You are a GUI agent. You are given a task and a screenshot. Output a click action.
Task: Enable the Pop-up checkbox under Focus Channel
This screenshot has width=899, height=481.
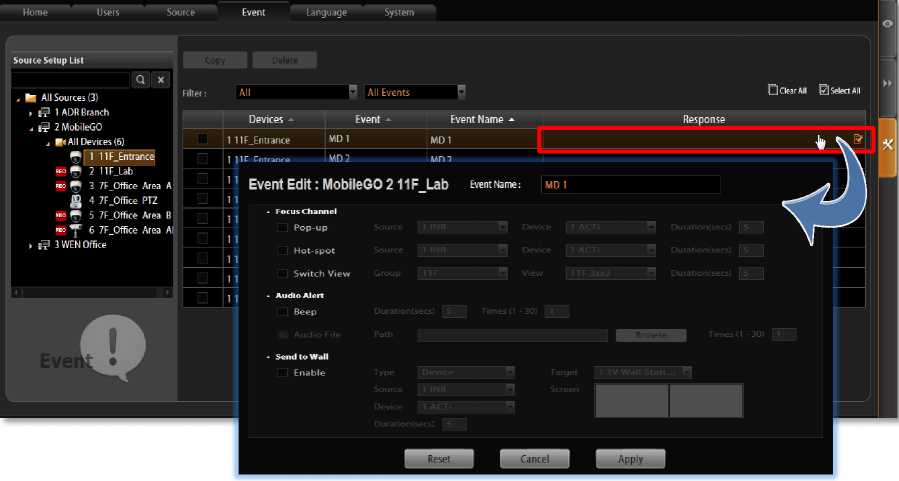(x=283, y=228)
